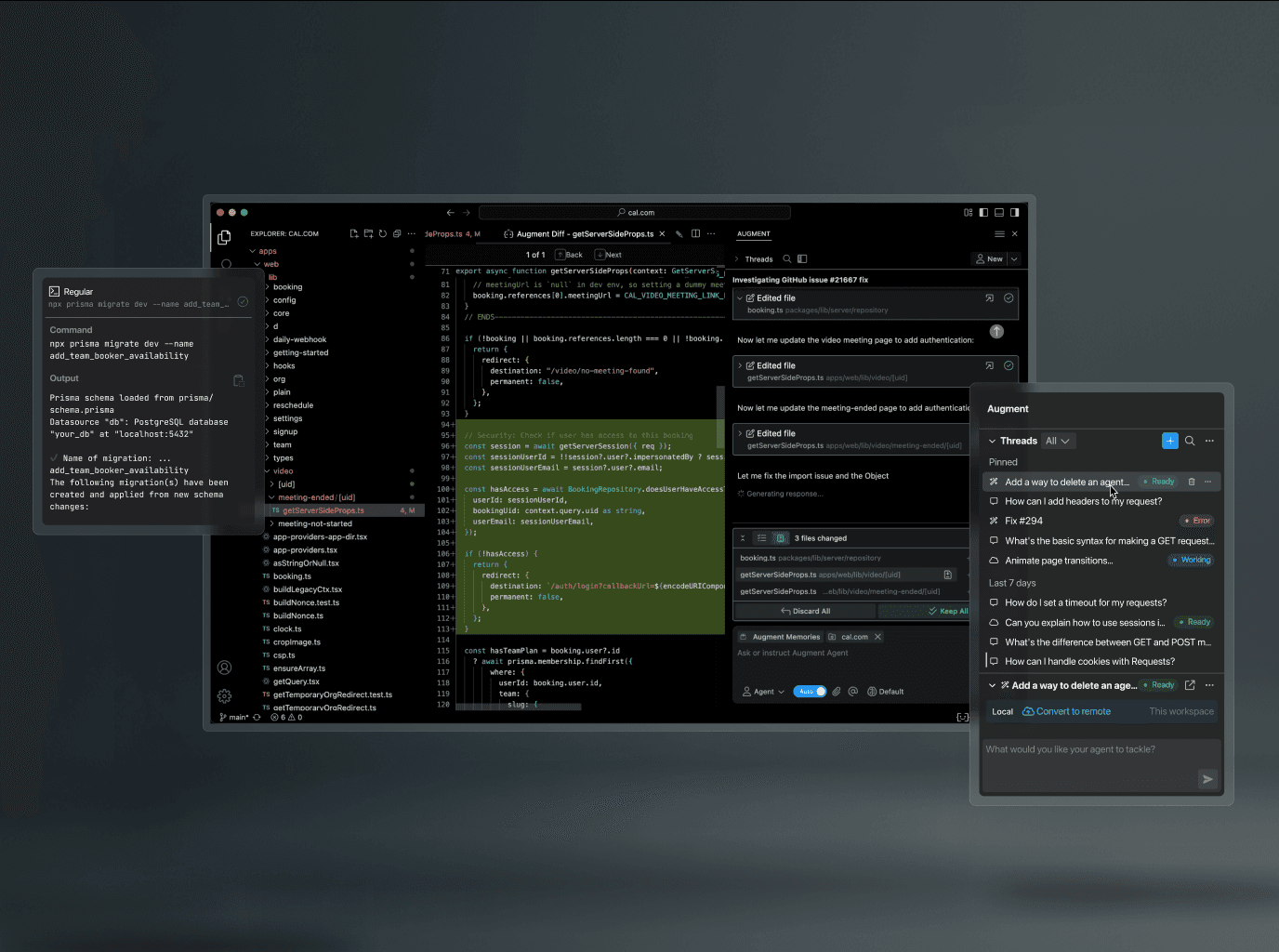
Task: Delete the pinned thread using the trash icon
Action: [x=1193, y=482]
